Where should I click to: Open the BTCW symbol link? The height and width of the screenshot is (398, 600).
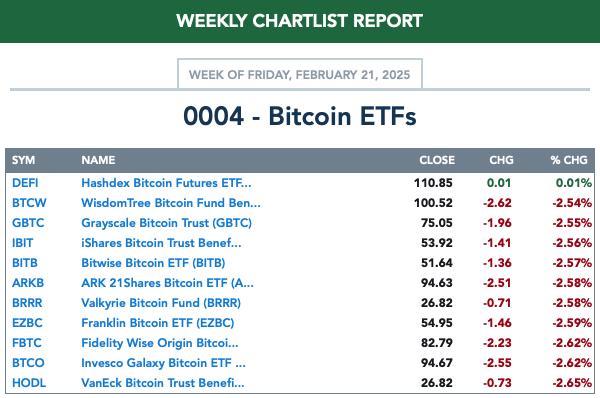[29, 203]
